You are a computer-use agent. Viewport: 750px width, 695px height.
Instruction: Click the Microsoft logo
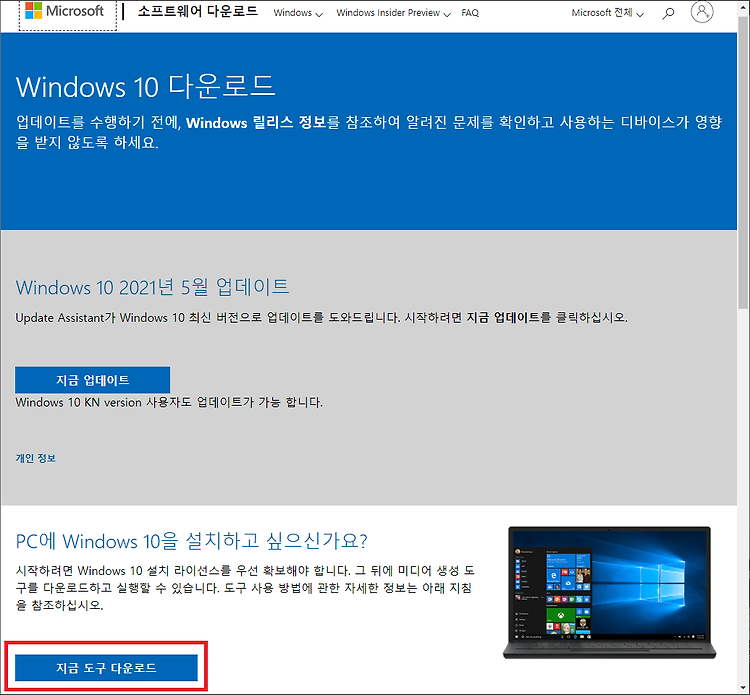tap(65, 11)
